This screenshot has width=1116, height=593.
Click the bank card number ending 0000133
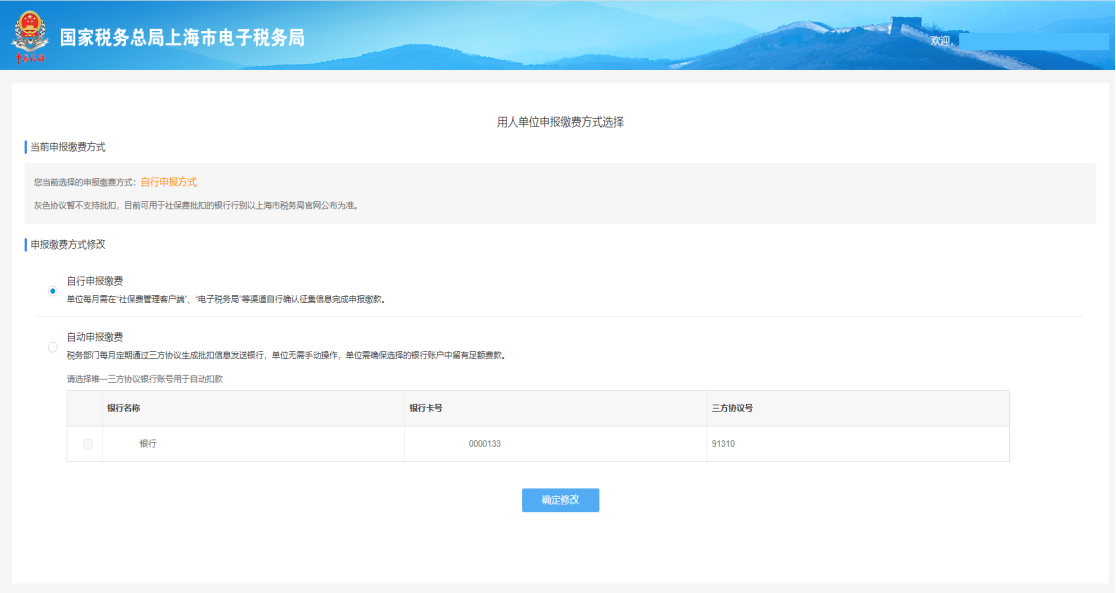[x=484, y=444]
